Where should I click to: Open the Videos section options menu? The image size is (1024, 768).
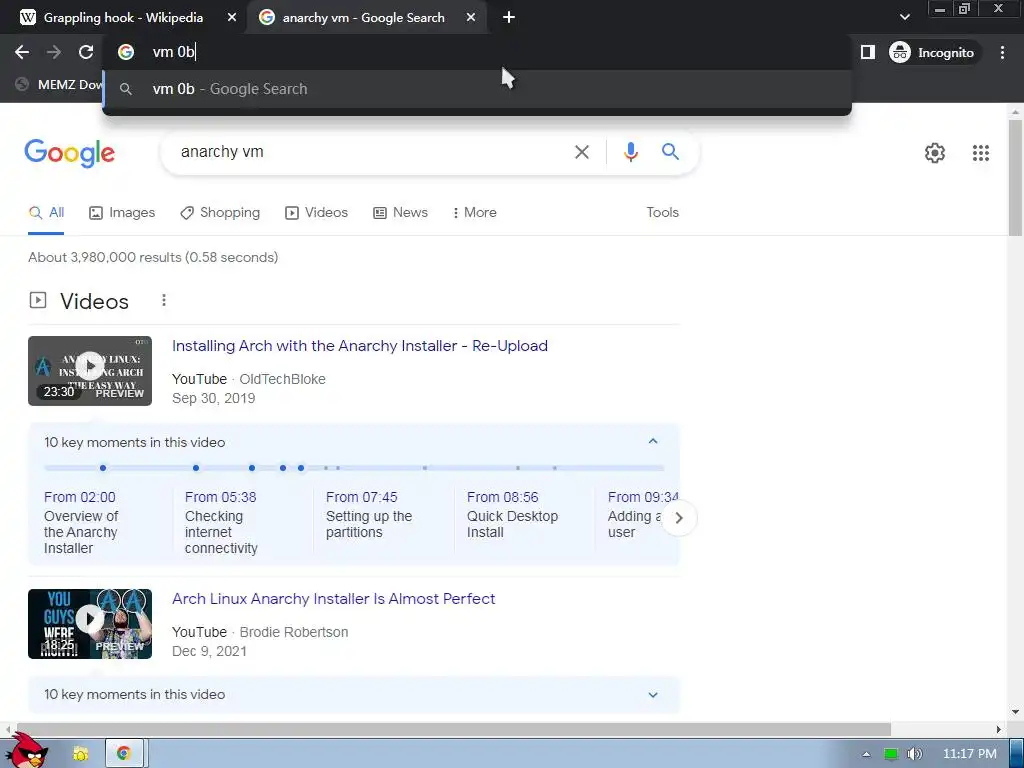[164, 300]
